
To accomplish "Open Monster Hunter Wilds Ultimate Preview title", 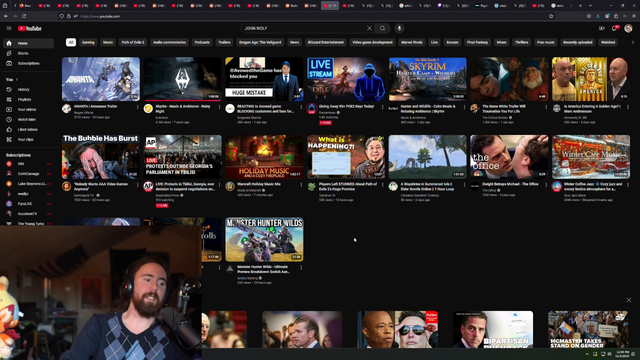I will pos(263,269).
